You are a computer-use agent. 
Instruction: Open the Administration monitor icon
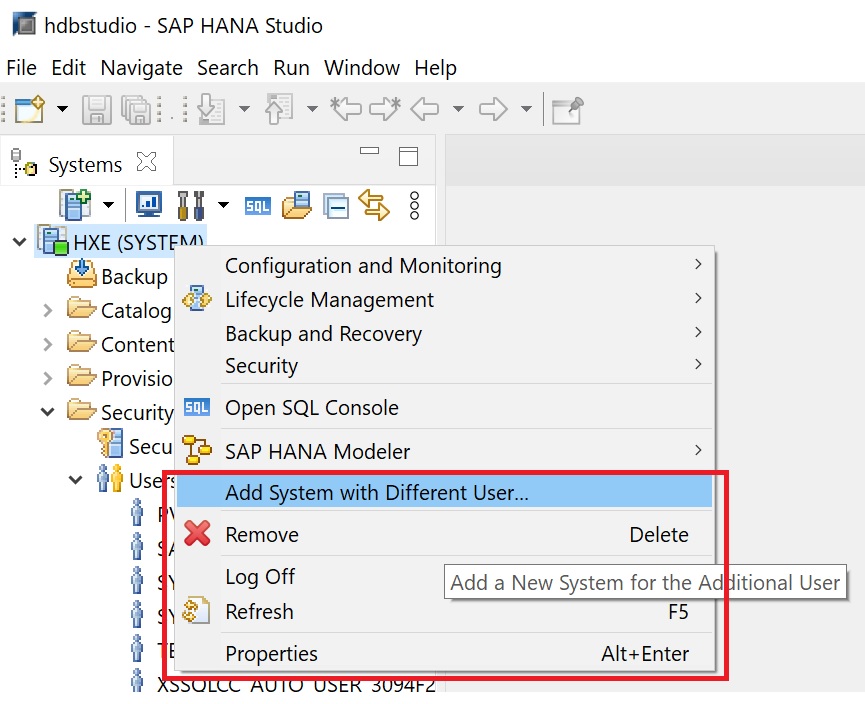tap(149, 205)
